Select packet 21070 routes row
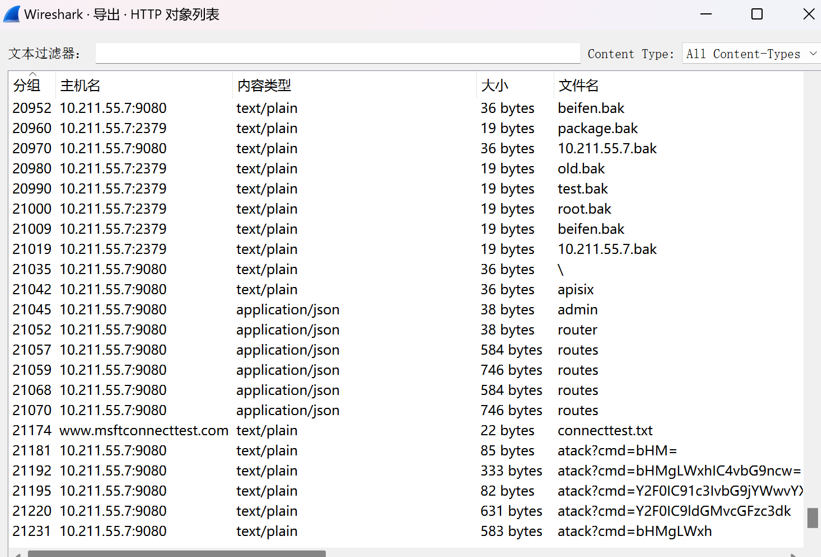 pyautogui.click(x=406, y=410)
